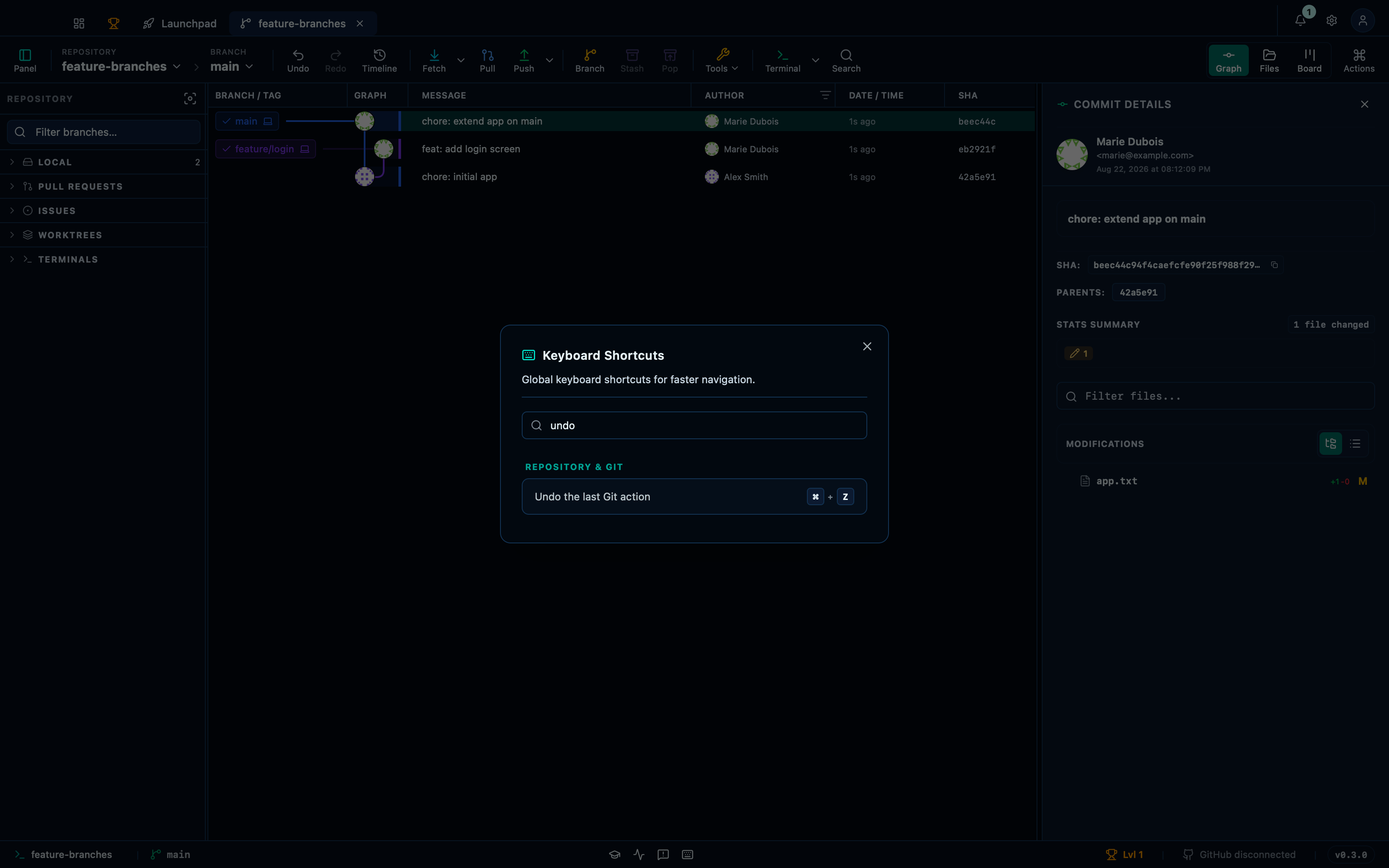Select the main branch label

(x=247, y=121)
